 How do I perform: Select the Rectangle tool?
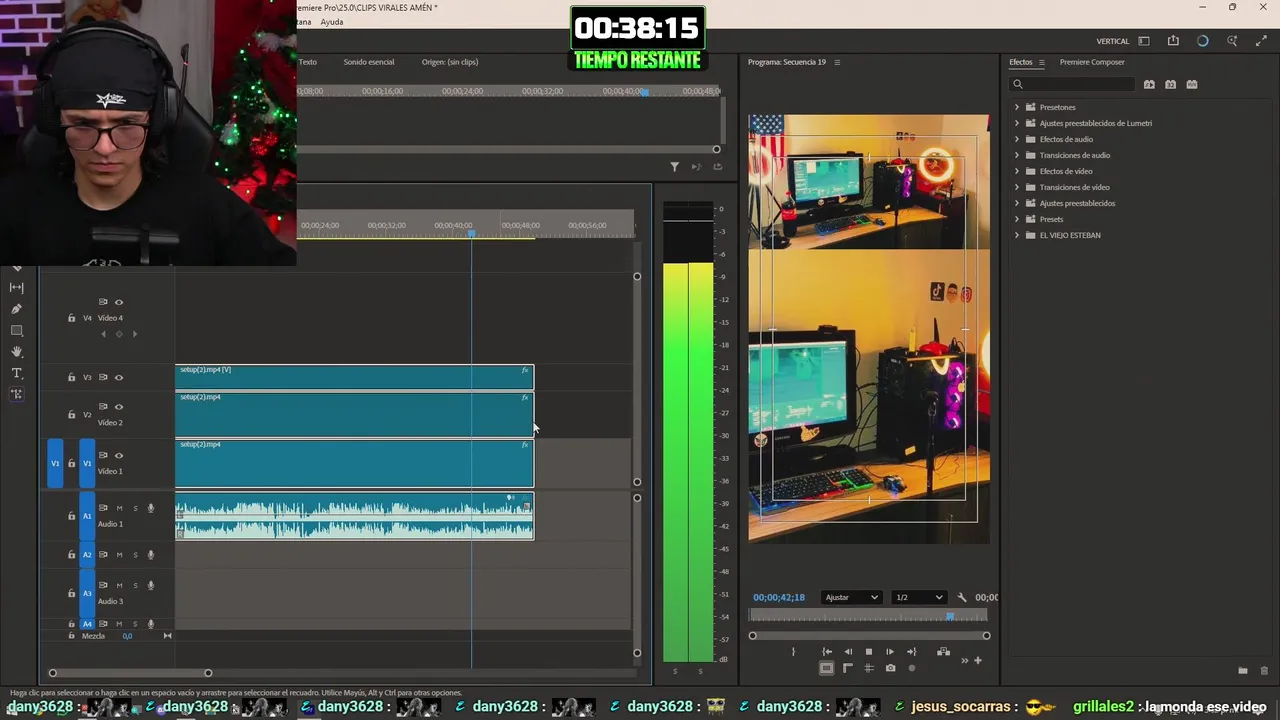[16, 330]
